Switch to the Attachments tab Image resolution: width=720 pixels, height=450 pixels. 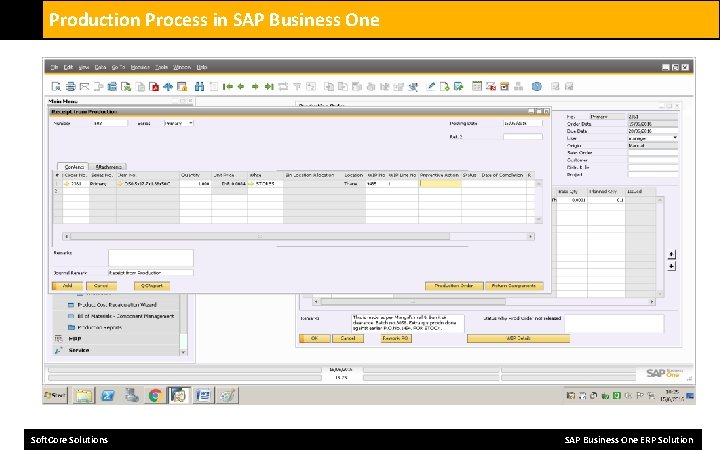[108, 167]
